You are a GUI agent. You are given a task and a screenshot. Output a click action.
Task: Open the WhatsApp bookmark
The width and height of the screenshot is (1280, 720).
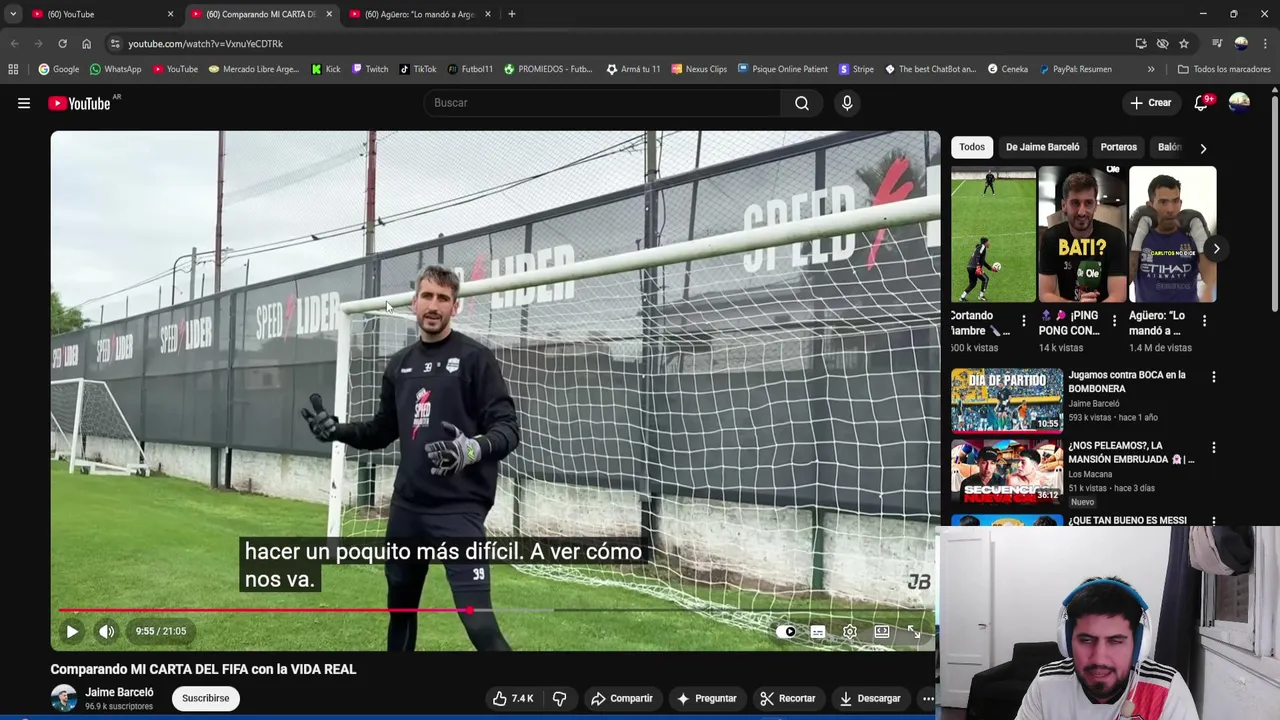[116, 69]
